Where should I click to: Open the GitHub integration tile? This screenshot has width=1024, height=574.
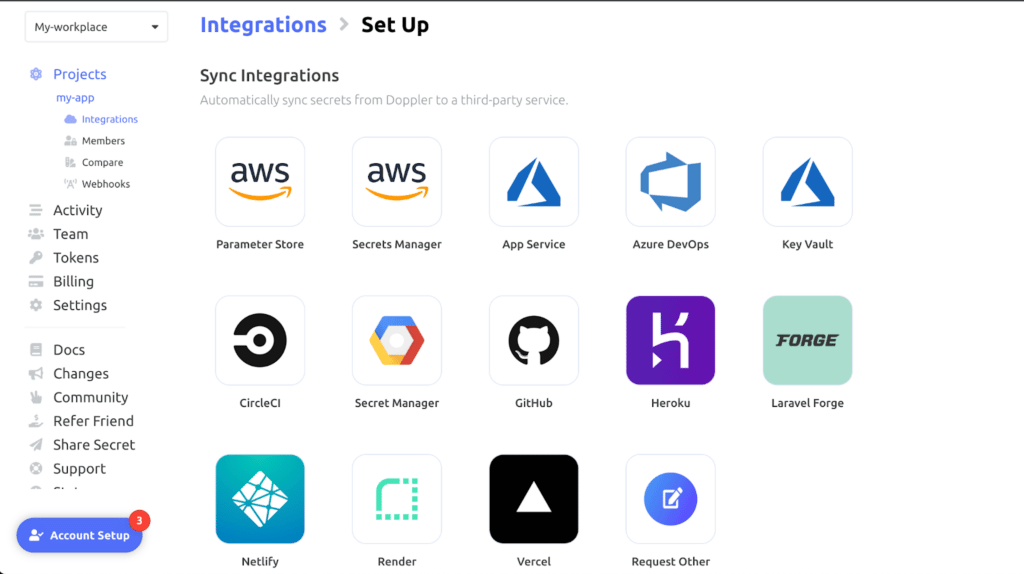[x=534, y=340]
